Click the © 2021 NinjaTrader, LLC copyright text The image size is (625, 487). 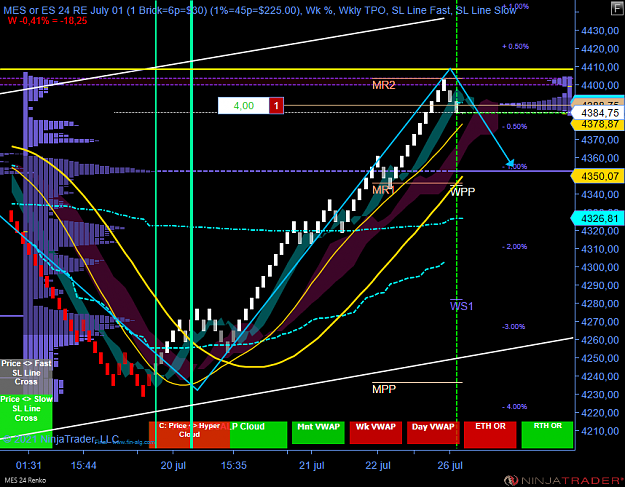tap(61, 439)
